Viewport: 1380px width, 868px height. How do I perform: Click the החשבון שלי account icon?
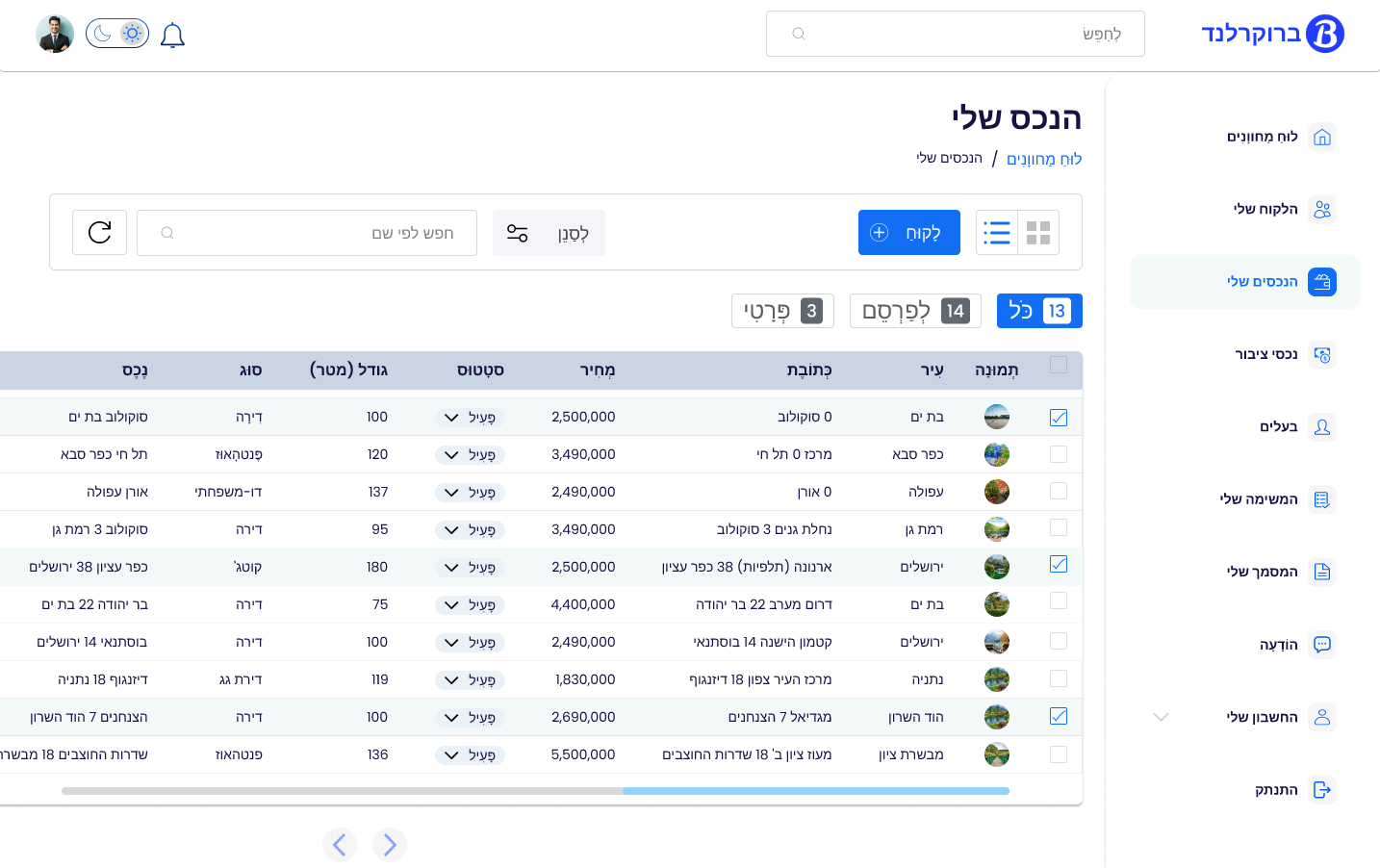[x=1322, y=717]
